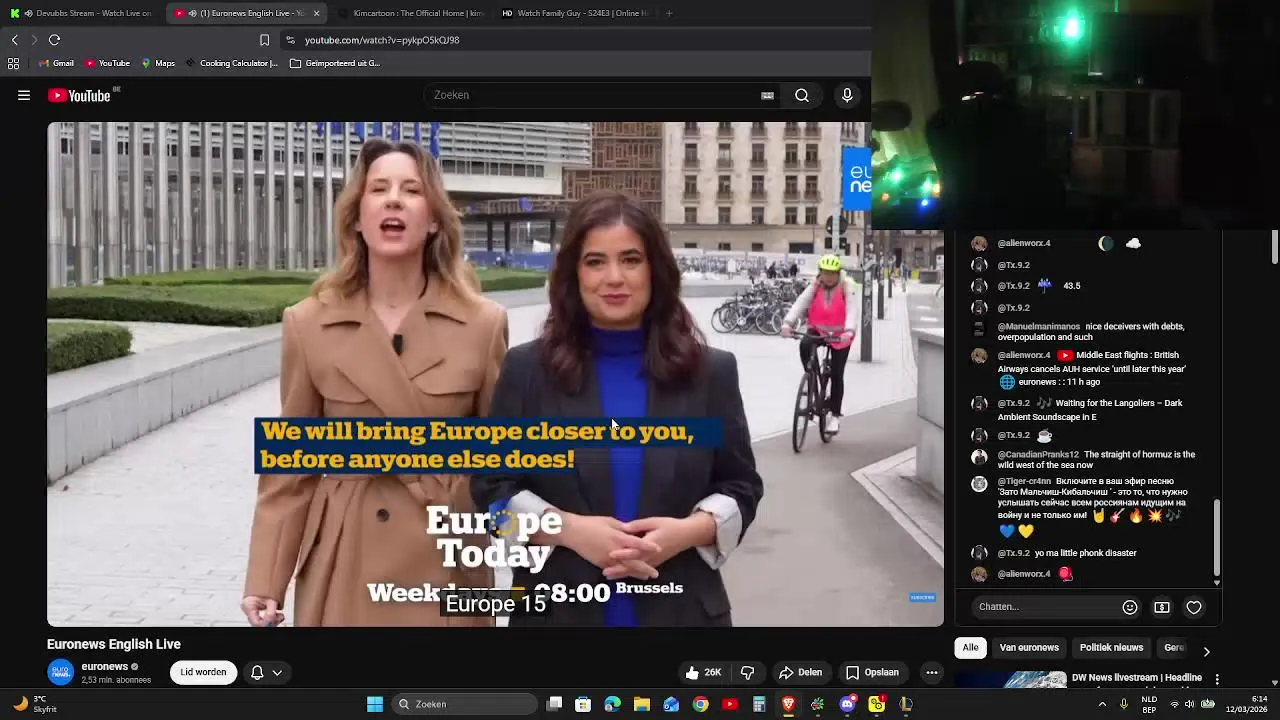Click the Delen share button
This screenshot has width=1280, height=720.
tap(800, 672)
